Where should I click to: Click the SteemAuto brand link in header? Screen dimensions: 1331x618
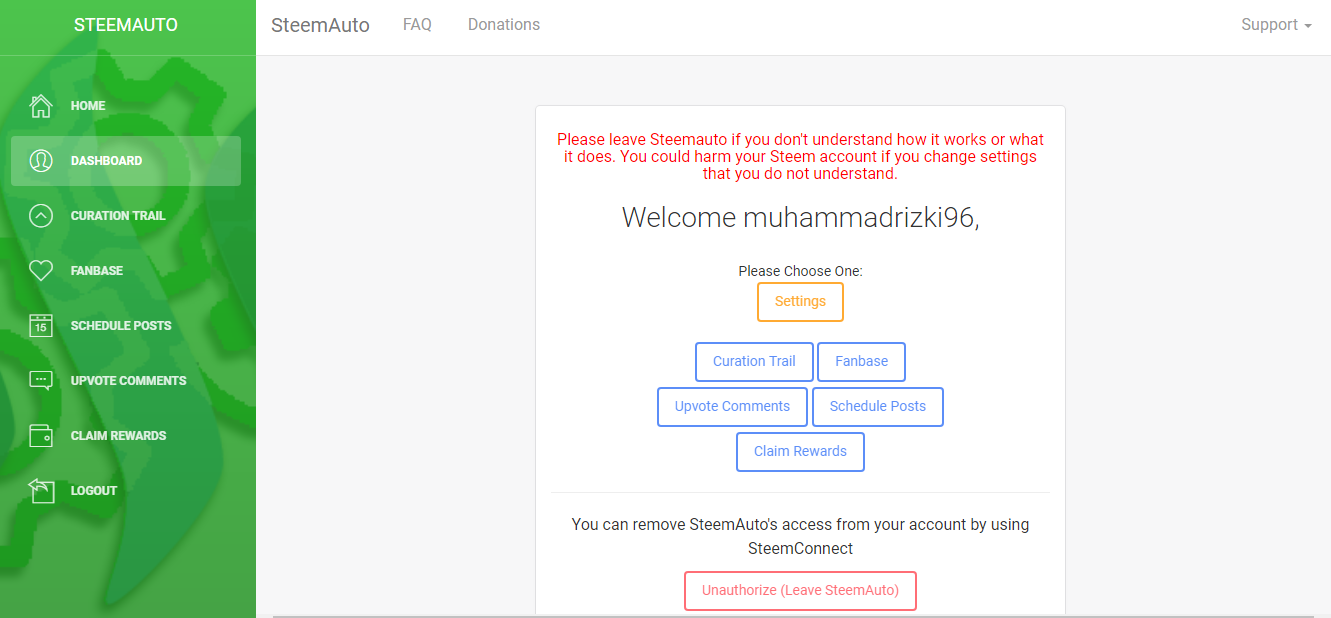pos(320,25)
